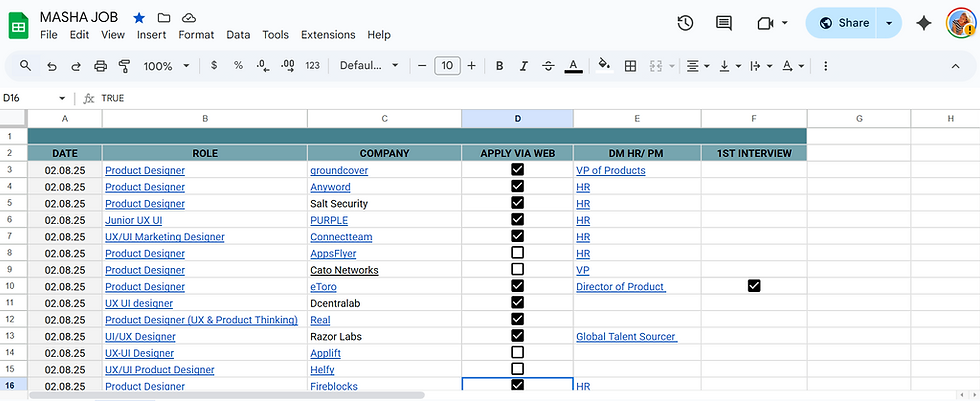This screenshot has height=401, width=980.
Task: Open the text rotation dropdown
Action: (792, 66)
